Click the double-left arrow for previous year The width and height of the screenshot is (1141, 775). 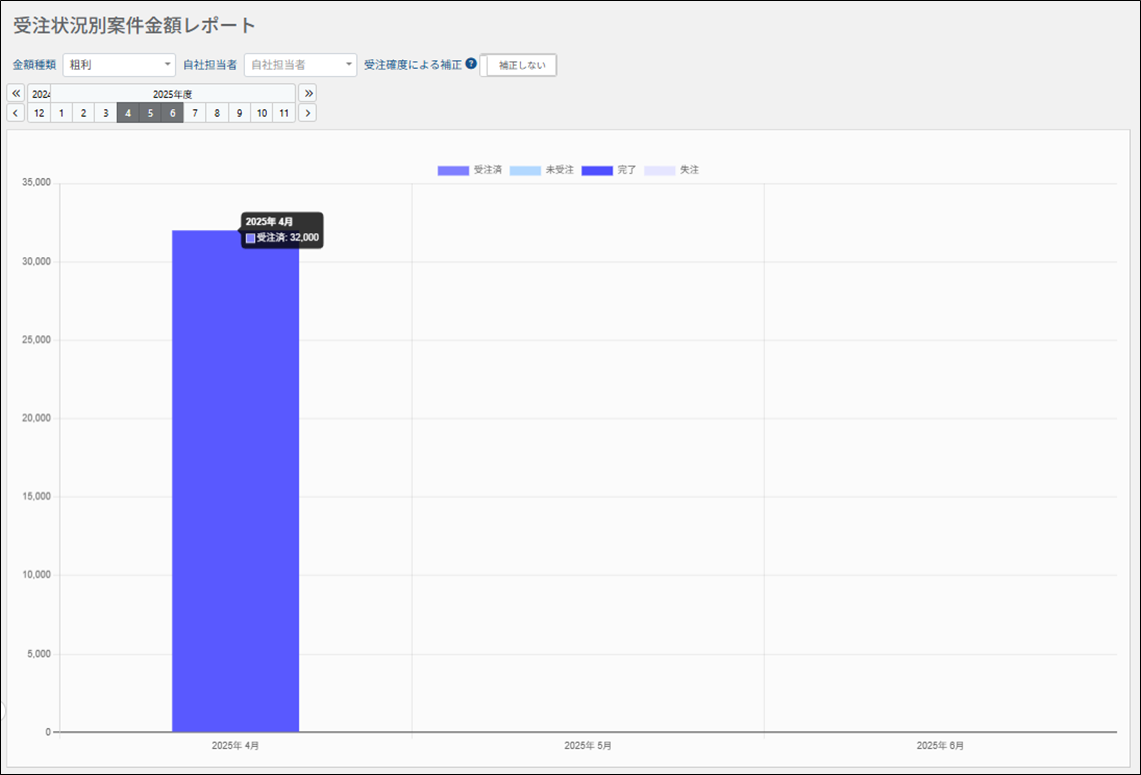pyautogui.click(x=16, y=93)
